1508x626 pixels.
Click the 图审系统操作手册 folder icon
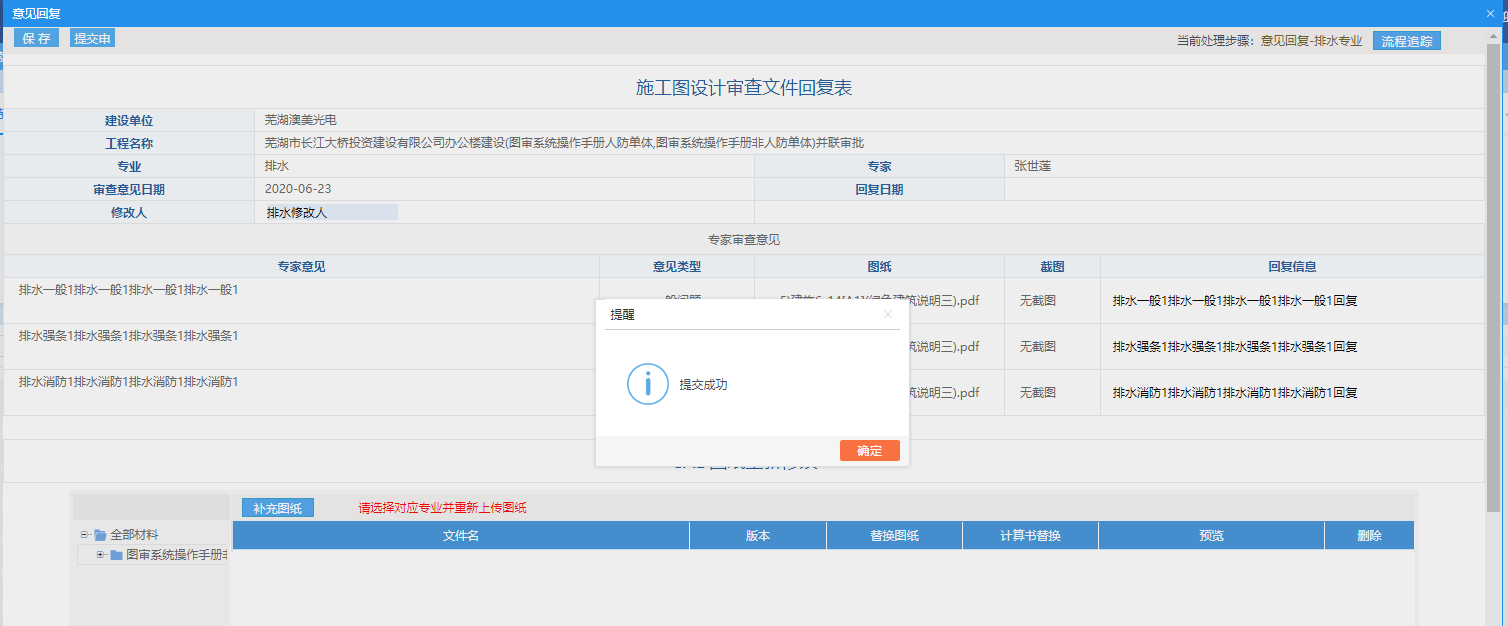pyautogui.click(x=116, y=555)
